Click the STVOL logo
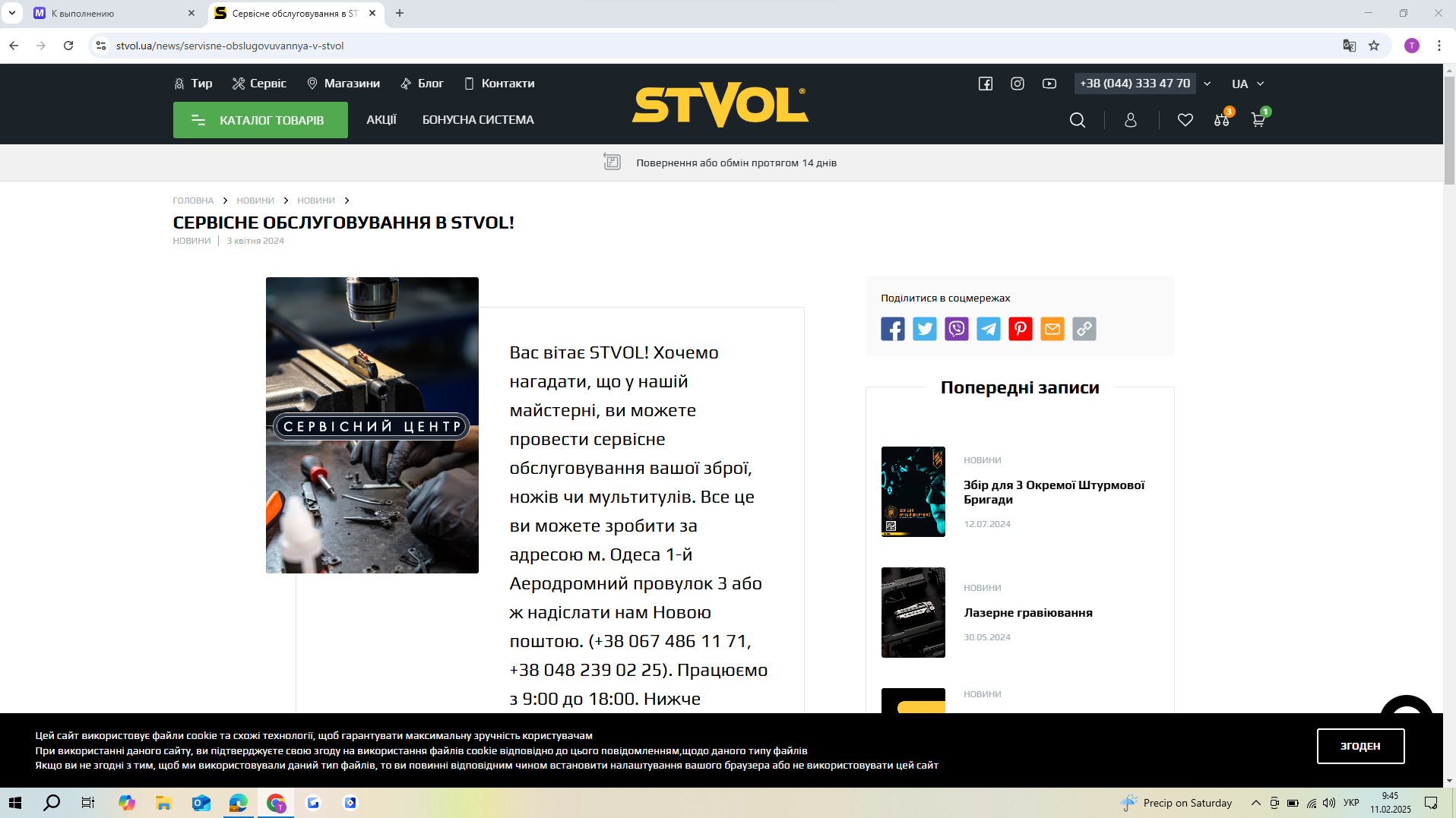1456x818 pixels. [720, 105]
